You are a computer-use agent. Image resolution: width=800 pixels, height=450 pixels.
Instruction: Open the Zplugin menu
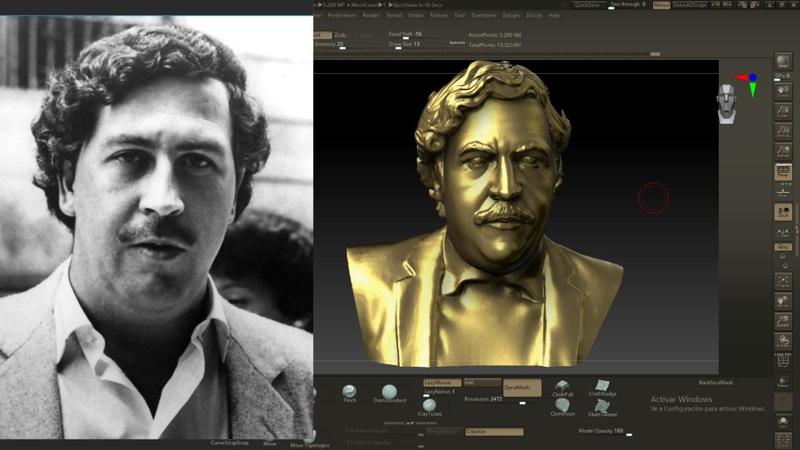[x=510, y=16]
